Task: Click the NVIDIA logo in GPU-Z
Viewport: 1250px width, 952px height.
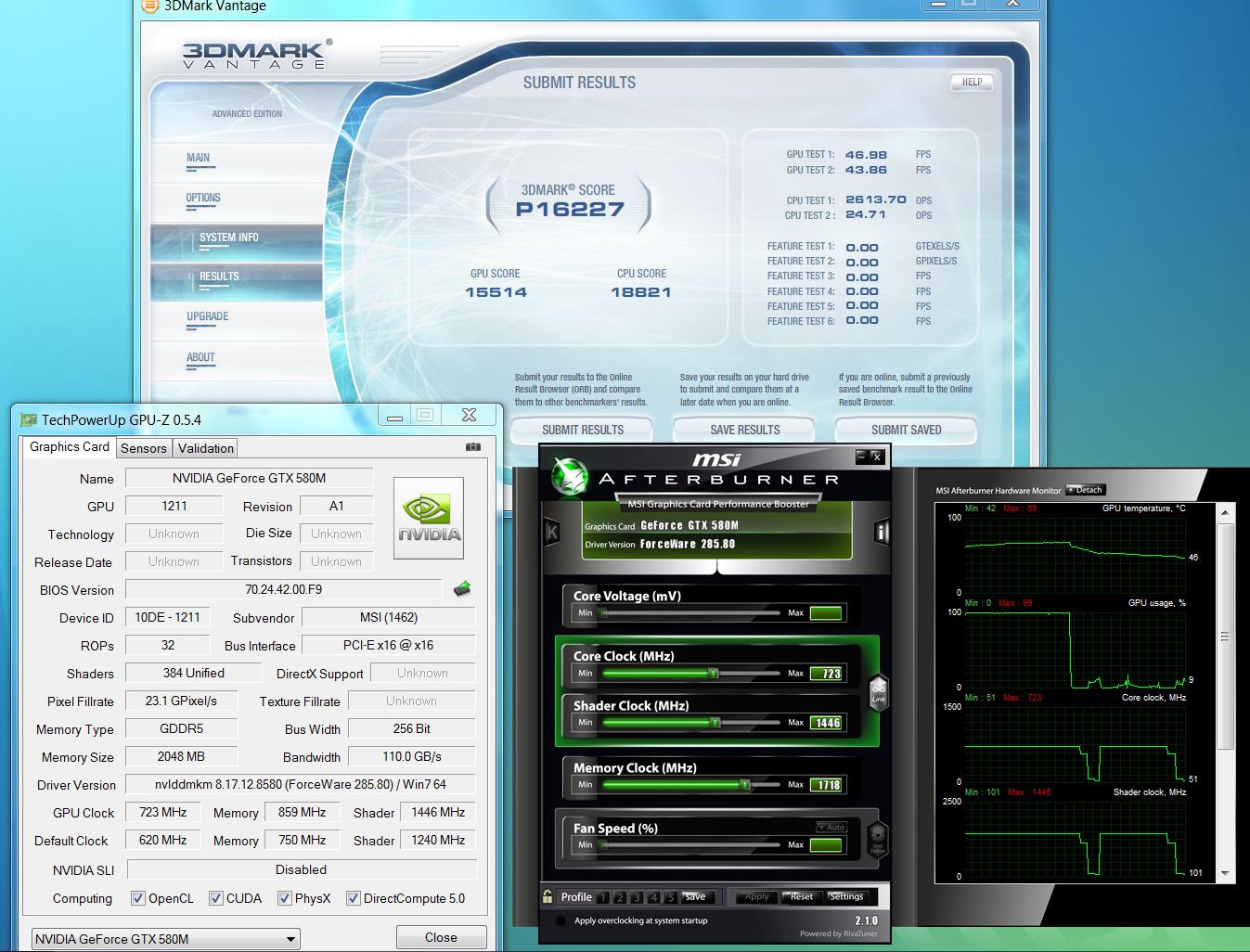Action: 429,519
